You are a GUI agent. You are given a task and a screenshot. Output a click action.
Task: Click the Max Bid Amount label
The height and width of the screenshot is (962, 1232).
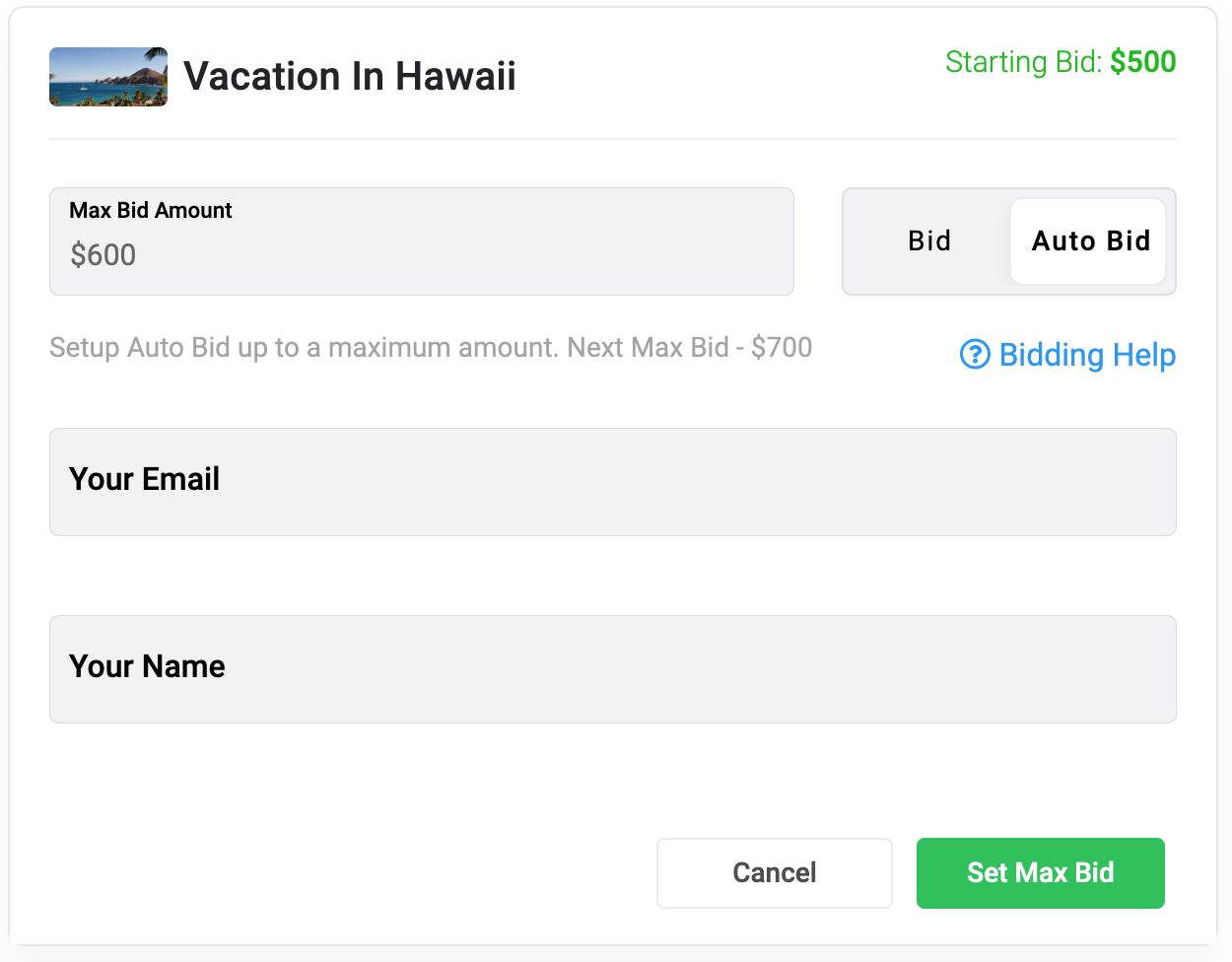pyautogui.click(x=151, y=210)
